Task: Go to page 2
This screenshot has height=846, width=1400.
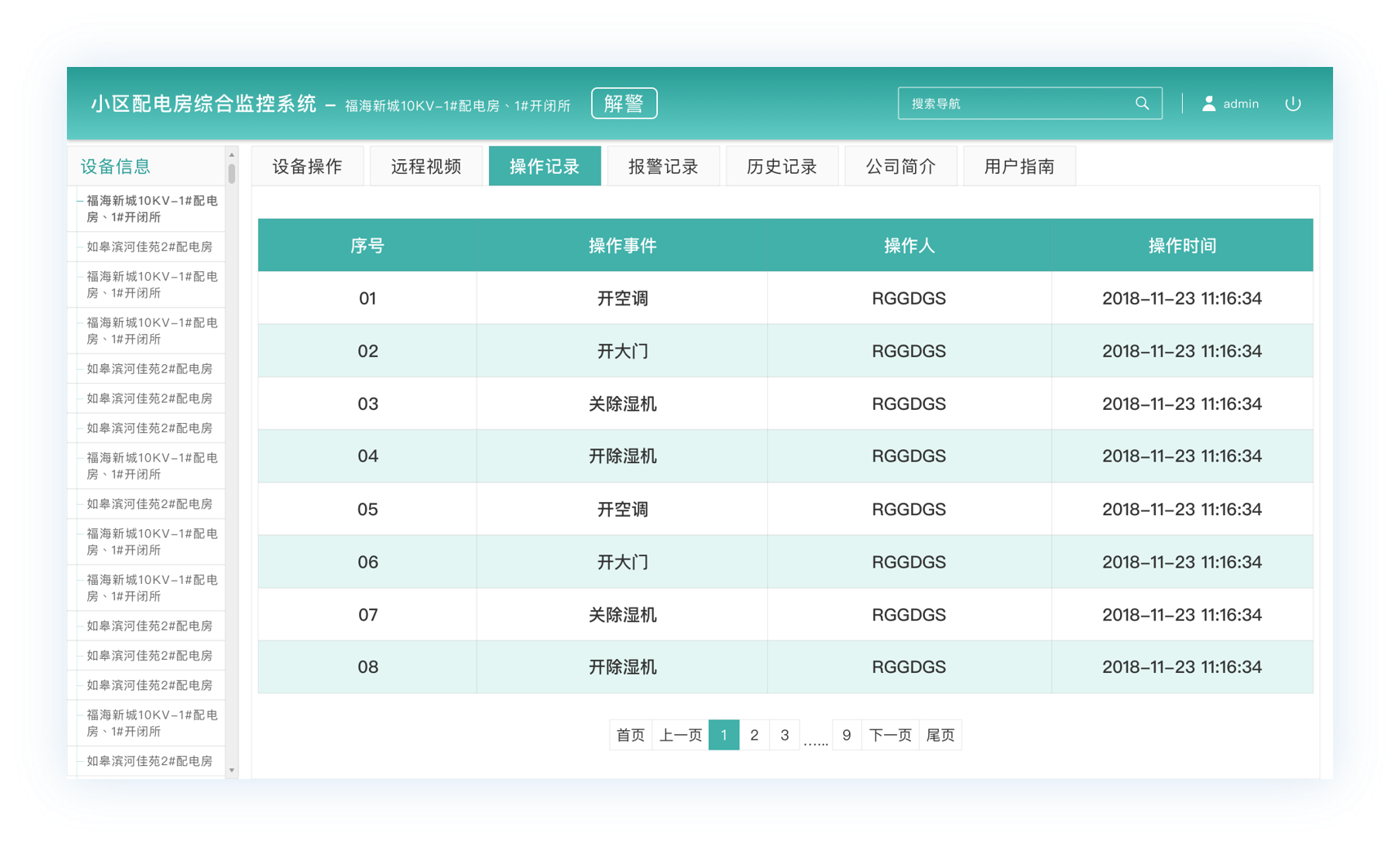Action: [754, 735]
